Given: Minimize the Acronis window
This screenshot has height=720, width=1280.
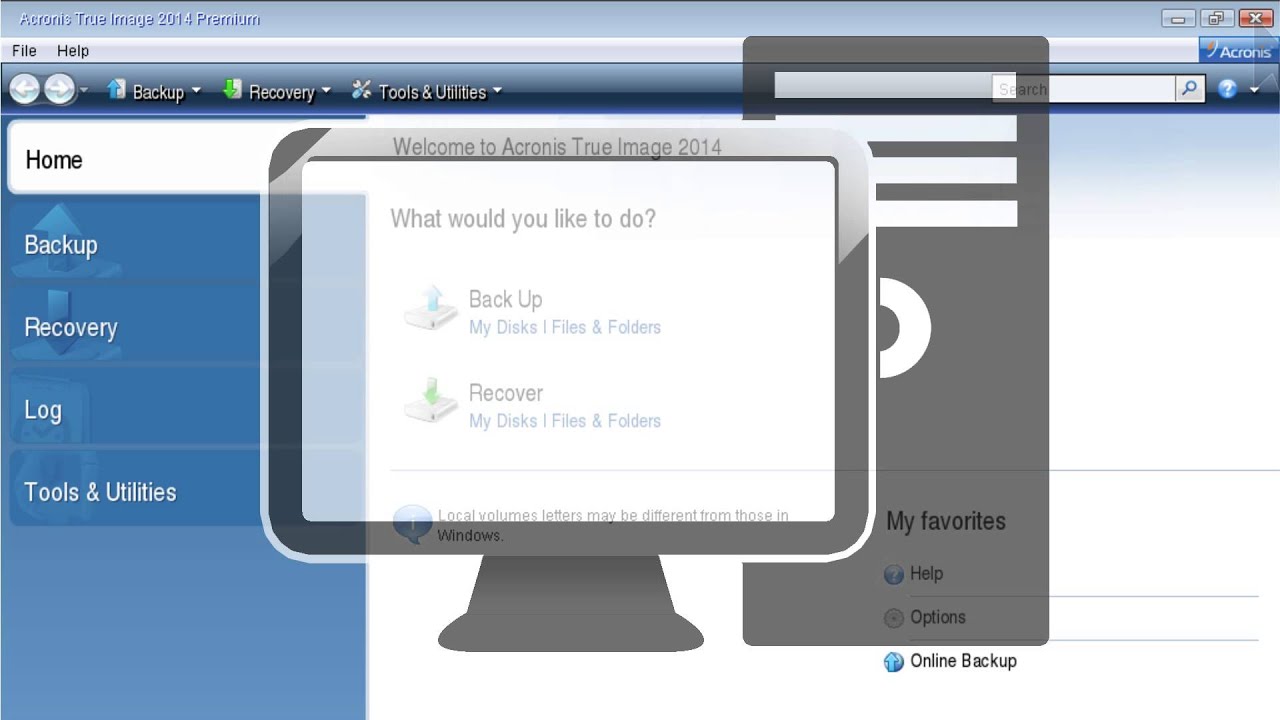Looking at the screenshot, I should pos(1179,19).
